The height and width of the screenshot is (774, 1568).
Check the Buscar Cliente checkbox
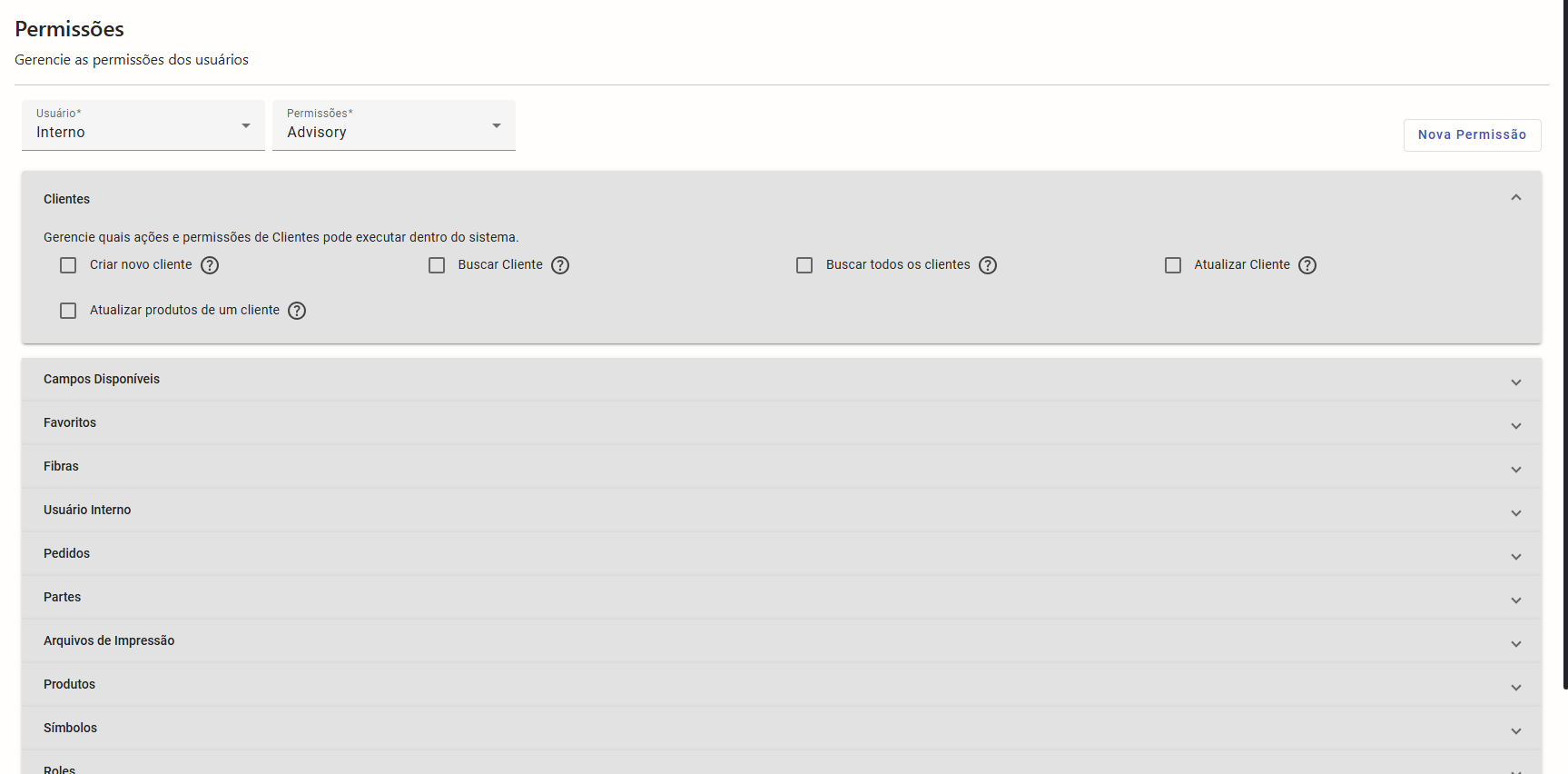(437, 265)
